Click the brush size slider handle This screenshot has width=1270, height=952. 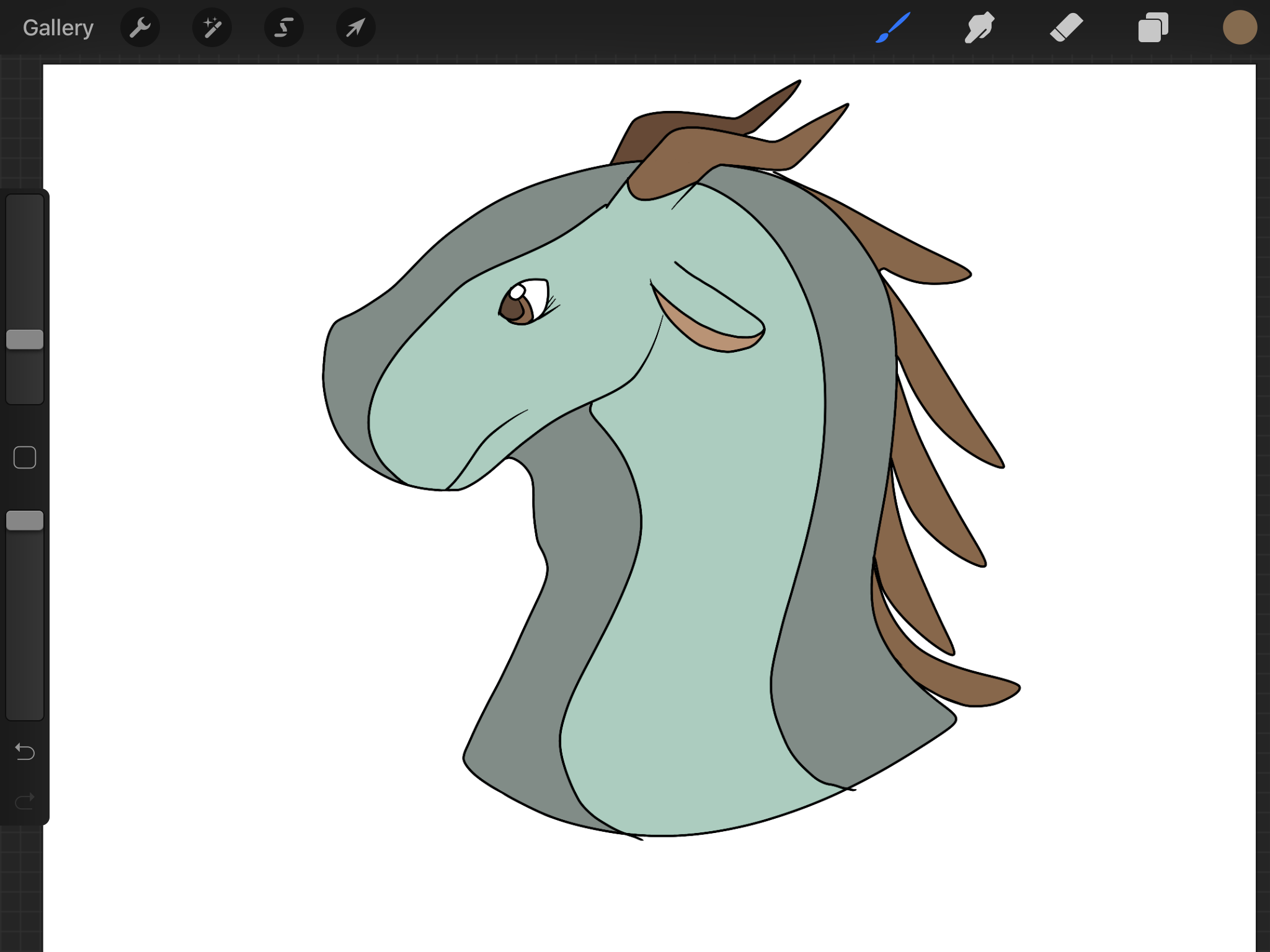tap(25, 340)
